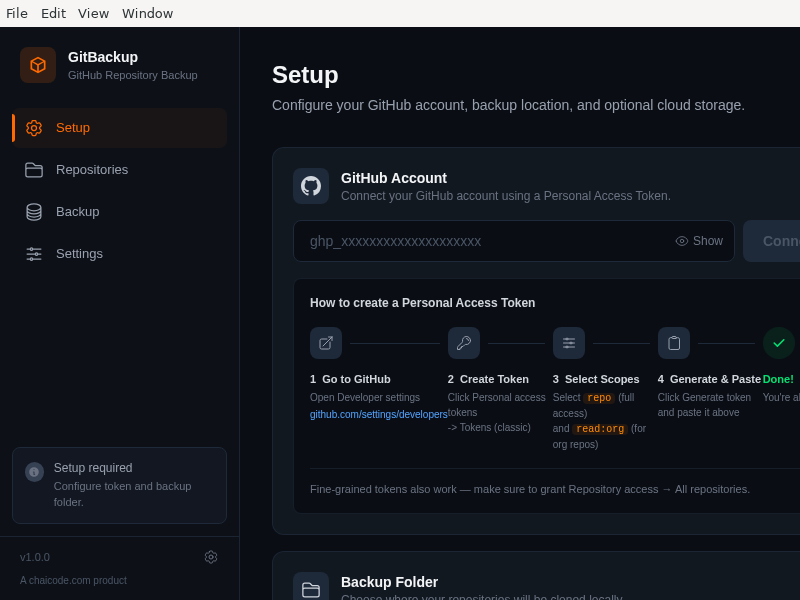Image resolution: width=800 pixels, height=600 pixels.
Task: Click the GitHub octocat icon
Action: coord(311,186)
